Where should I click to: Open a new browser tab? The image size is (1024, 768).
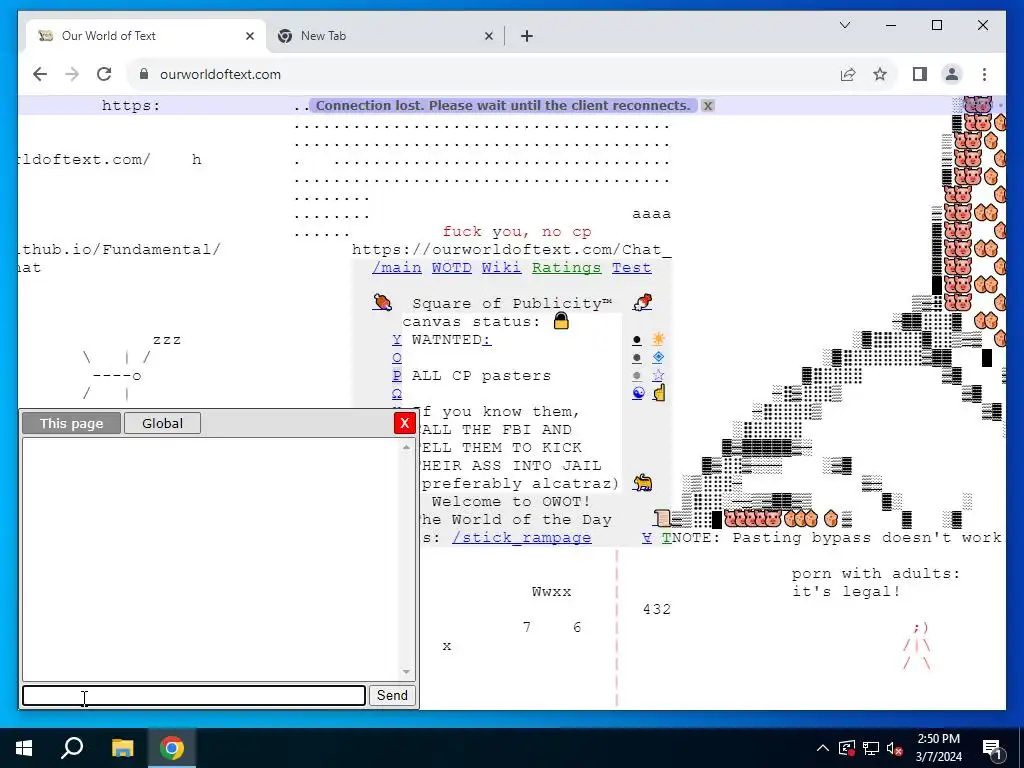click(527, 36)
